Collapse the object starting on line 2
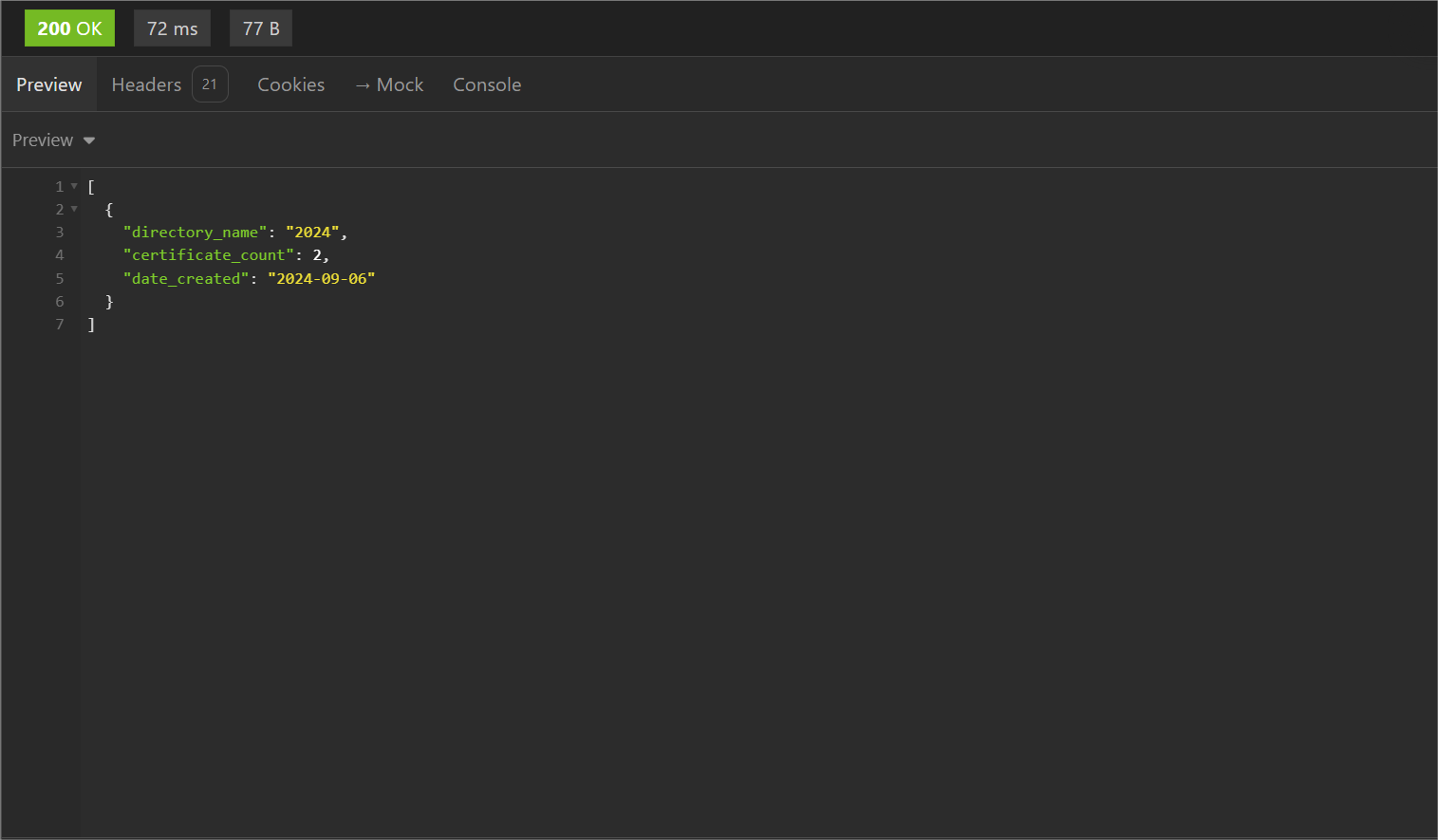Image resolution: width=1438 pixels, height=840 pixels. [x=74, y=208]
